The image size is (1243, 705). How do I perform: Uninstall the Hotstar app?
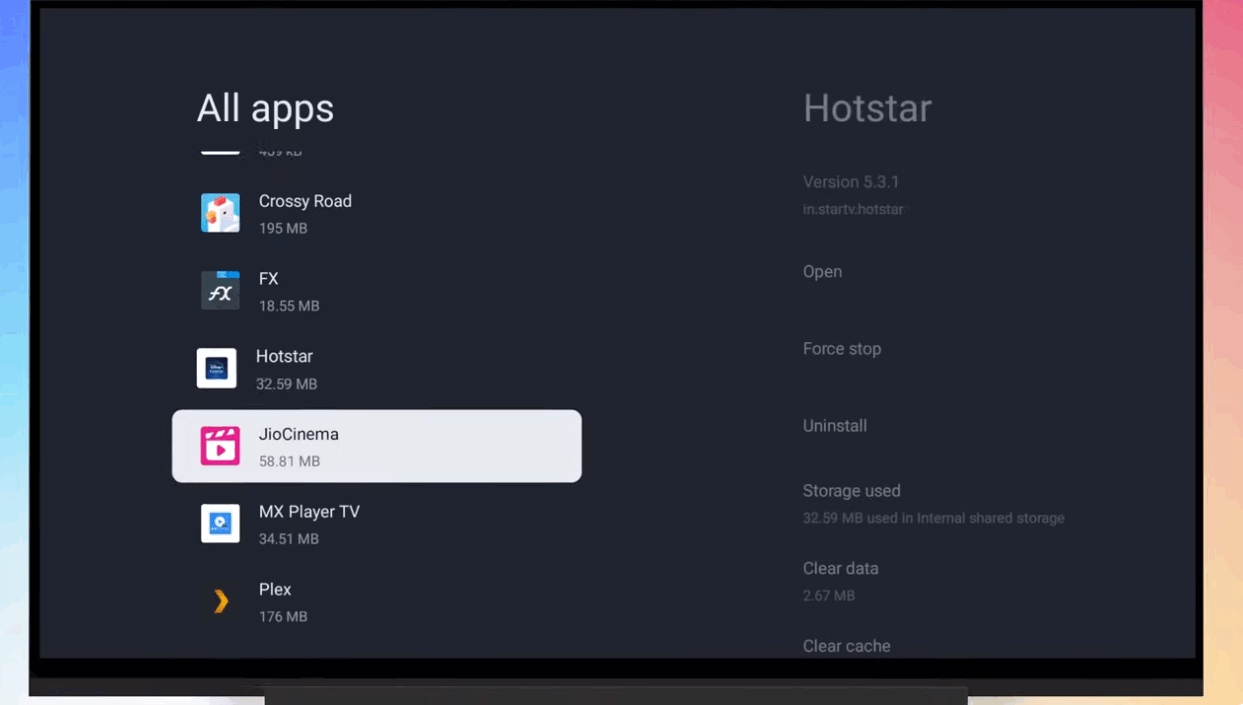tap(835, 426)
